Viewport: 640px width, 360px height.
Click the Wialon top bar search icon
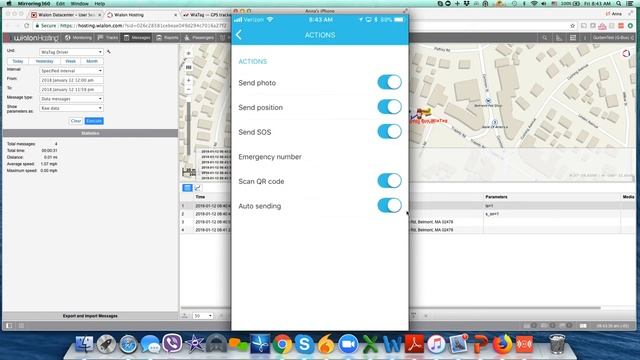(x=544, y=38)
